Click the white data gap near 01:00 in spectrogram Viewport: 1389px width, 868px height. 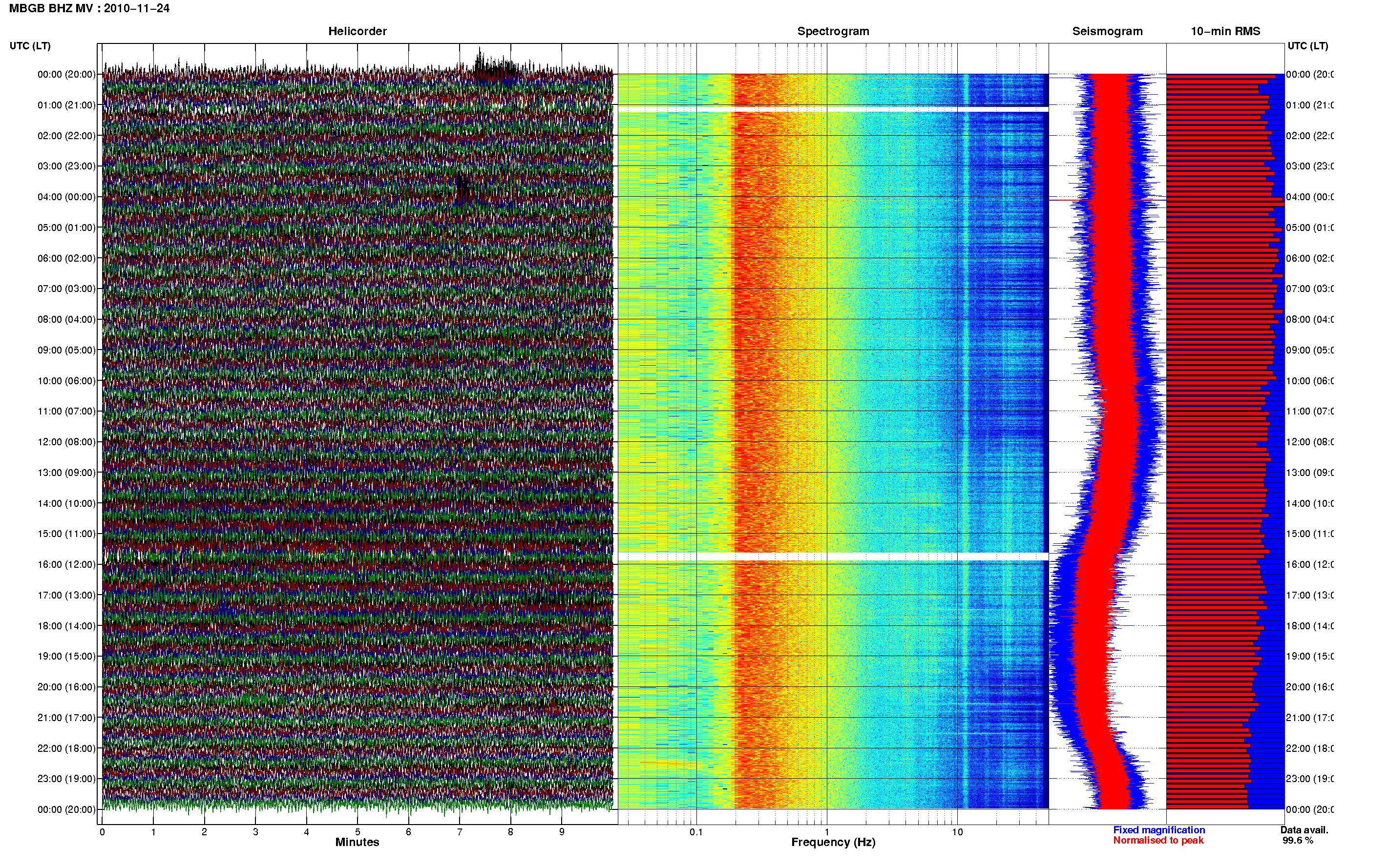(833, 109)
